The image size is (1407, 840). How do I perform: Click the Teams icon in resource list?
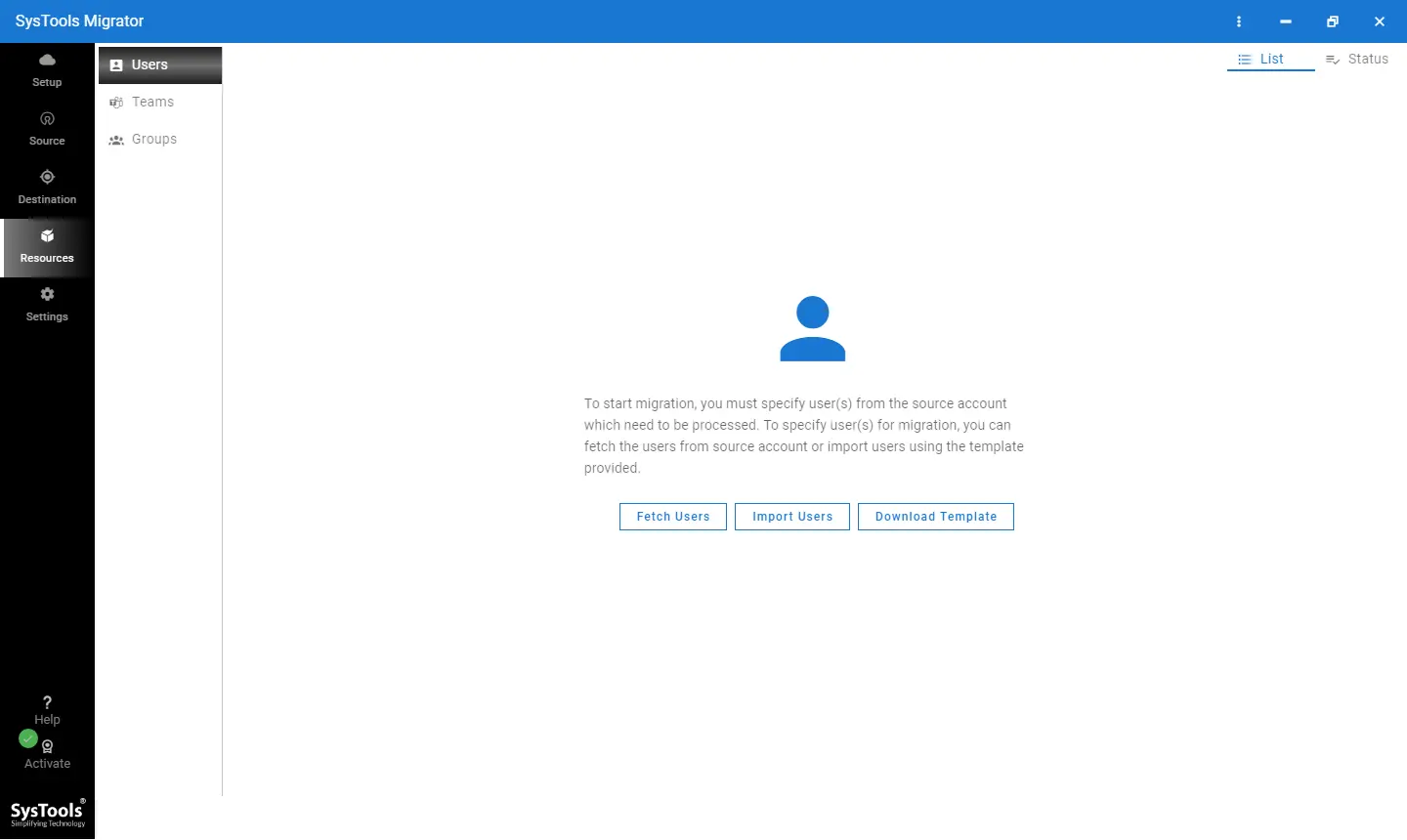[116, 103]
